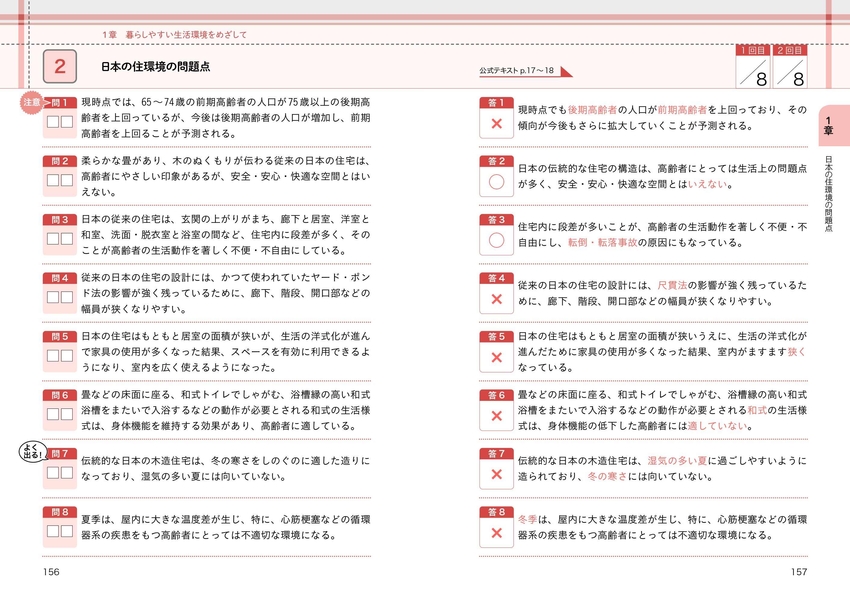Check the first checkbox under 問1
Image resolution: width=850 pixels, height=602 pixels.
(53, 121)
